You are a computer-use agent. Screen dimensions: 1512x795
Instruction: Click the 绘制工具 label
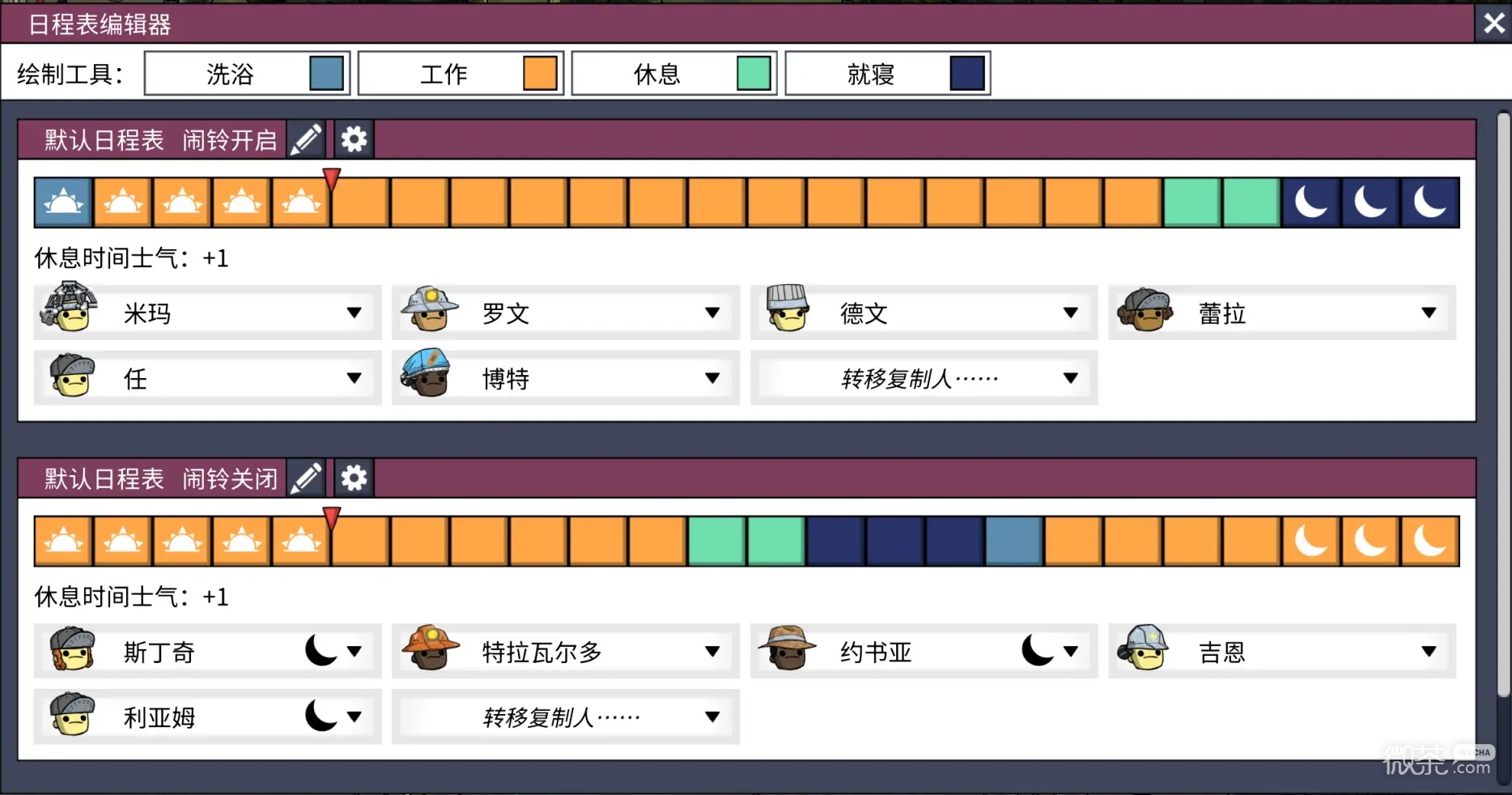70,74
